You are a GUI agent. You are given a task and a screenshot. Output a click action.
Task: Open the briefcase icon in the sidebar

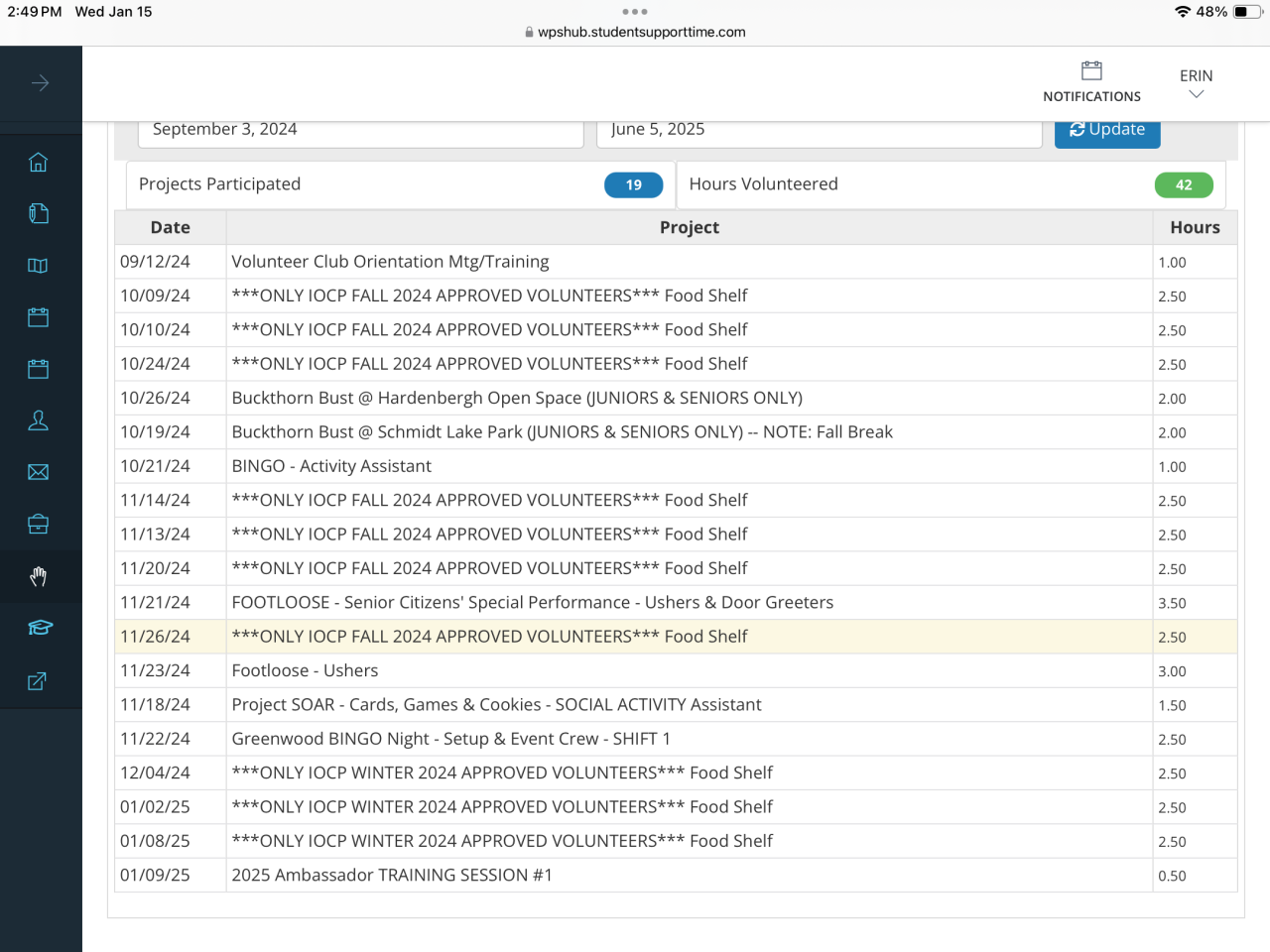[39, 524]
